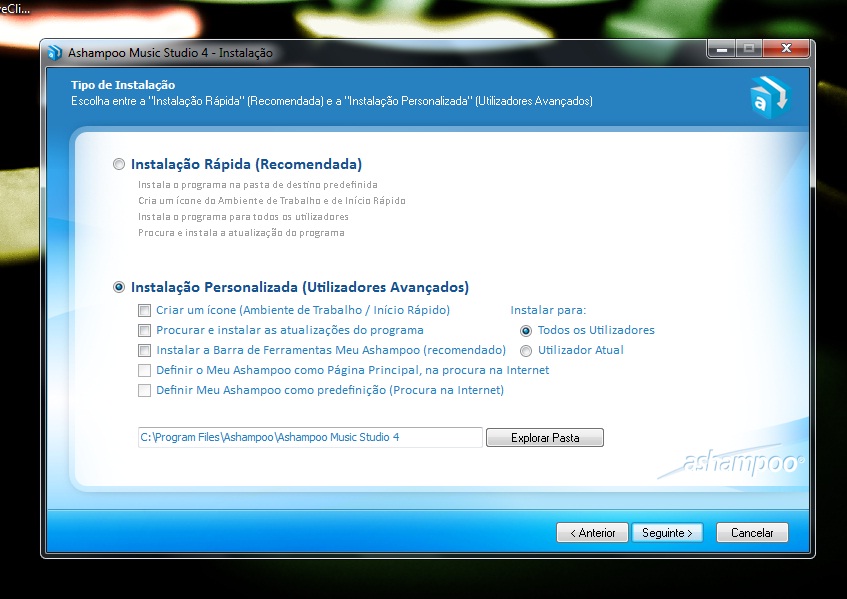Check Definir Meu Ashampoo como predefinição

[144, 391]
